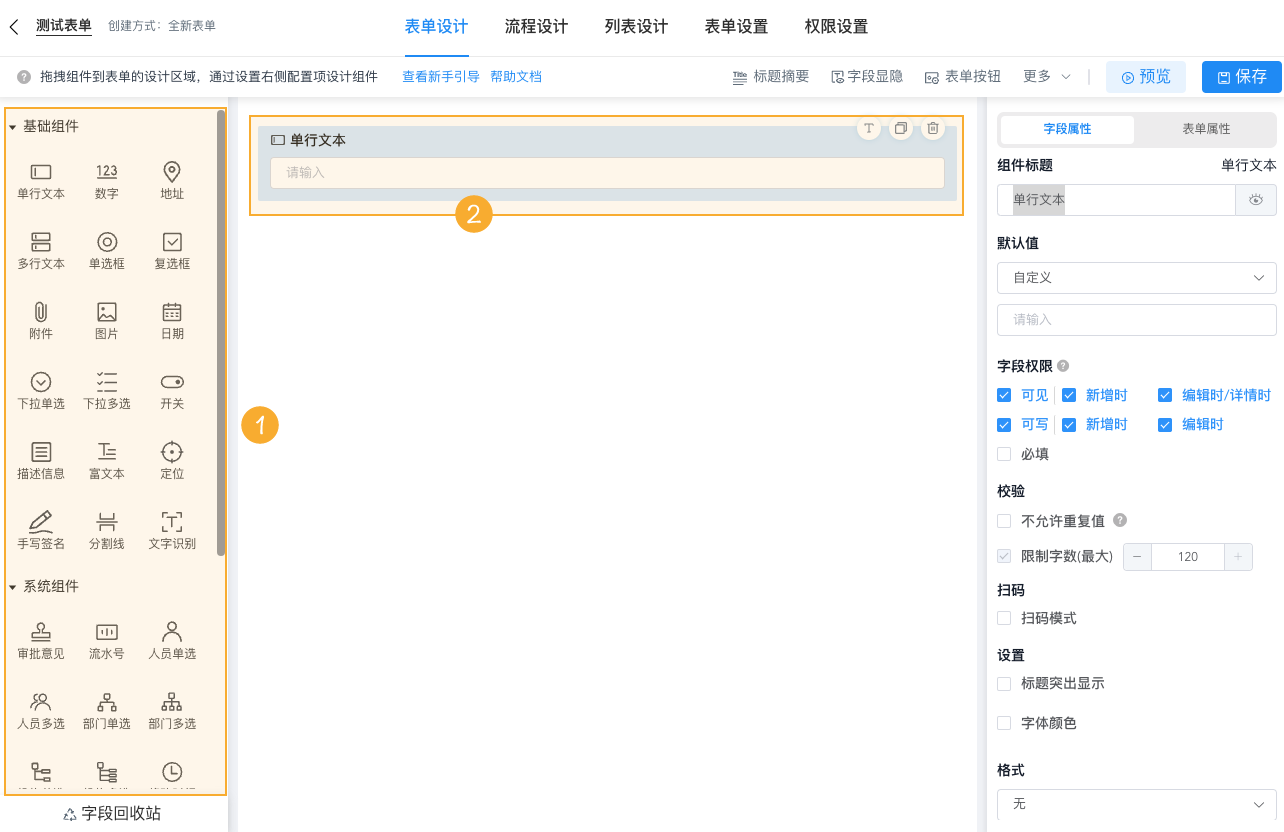1284x832 pixels.
Task: Click the 保存 button
Action: tap(1241, 76)
